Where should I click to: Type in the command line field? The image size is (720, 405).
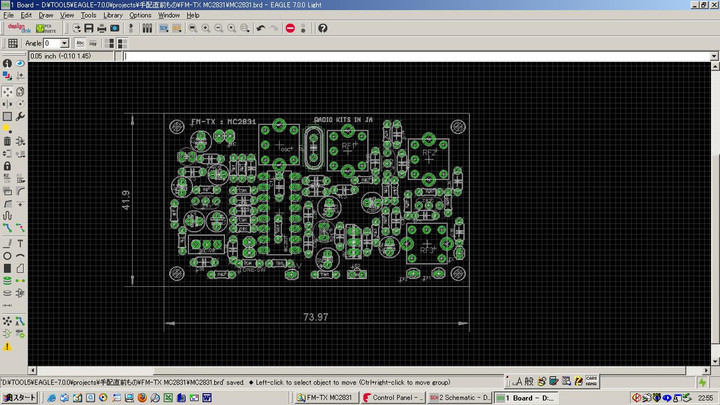pyautogui.click(x=400, y=56)
